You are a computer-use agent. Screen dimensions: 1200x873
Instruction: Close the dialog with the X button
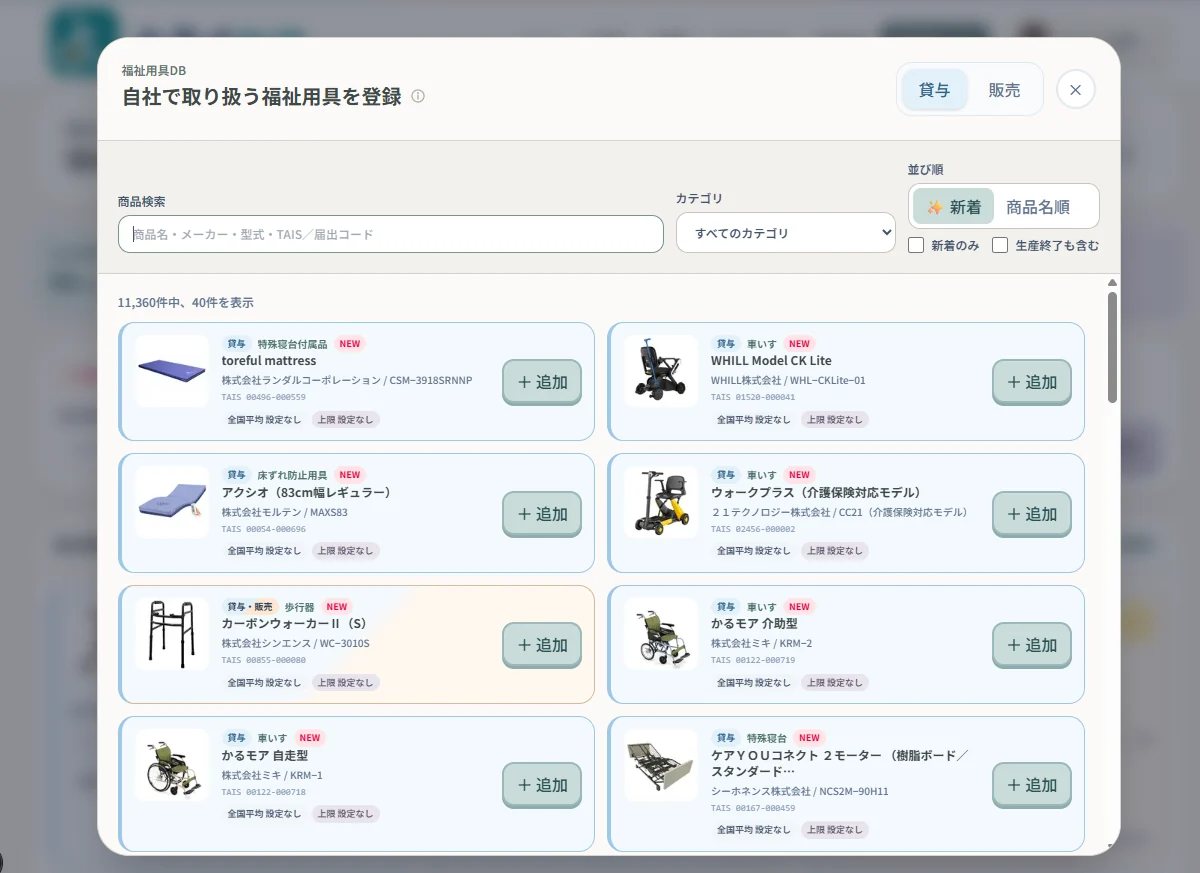(x=1075, y=90)
